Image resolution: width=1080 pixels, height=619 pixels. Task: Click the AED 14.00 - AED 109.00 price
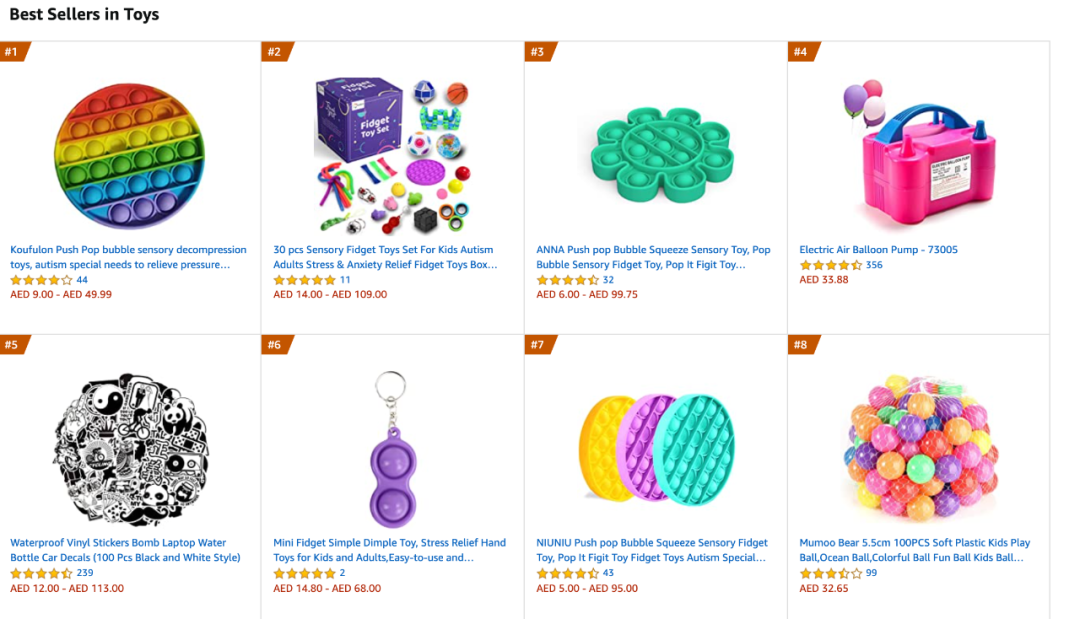point(330,295)
